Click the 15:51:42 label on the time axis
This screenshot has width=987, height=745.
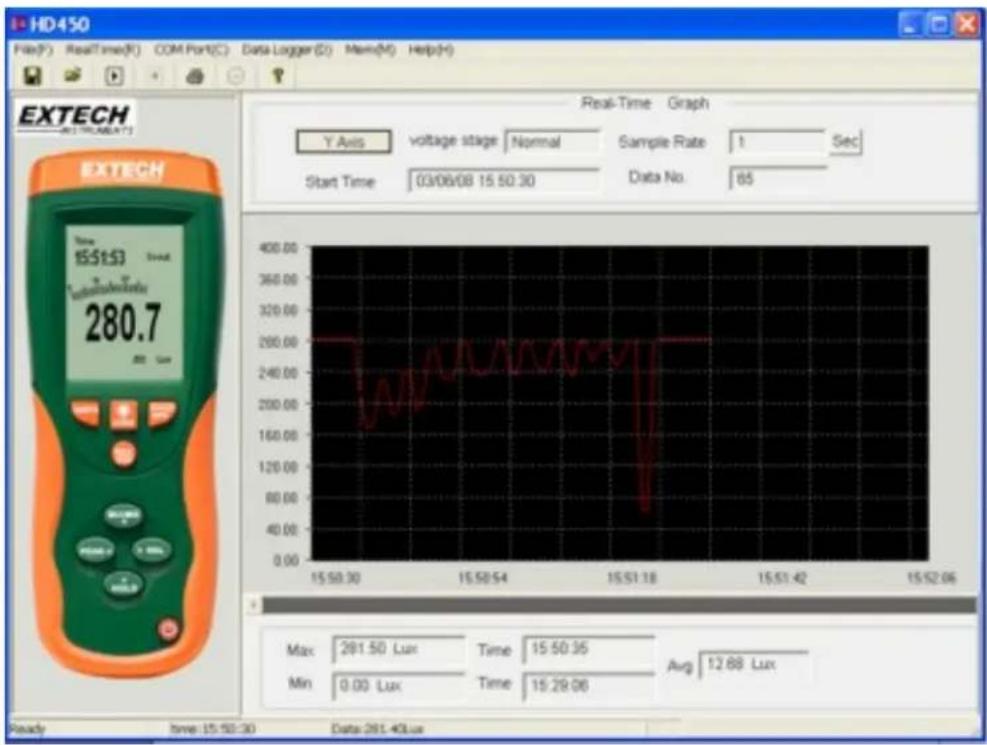pyautogui.click(x=782, y=578)
